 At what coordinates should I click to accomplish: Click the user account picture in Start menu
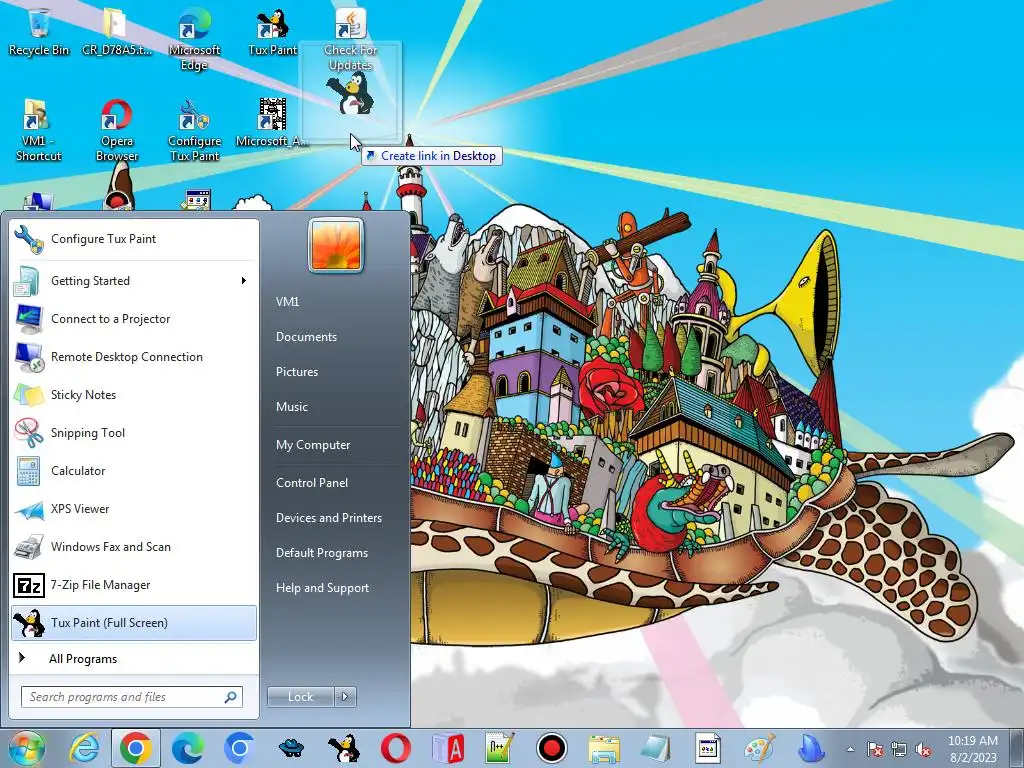tap(336, 245)
